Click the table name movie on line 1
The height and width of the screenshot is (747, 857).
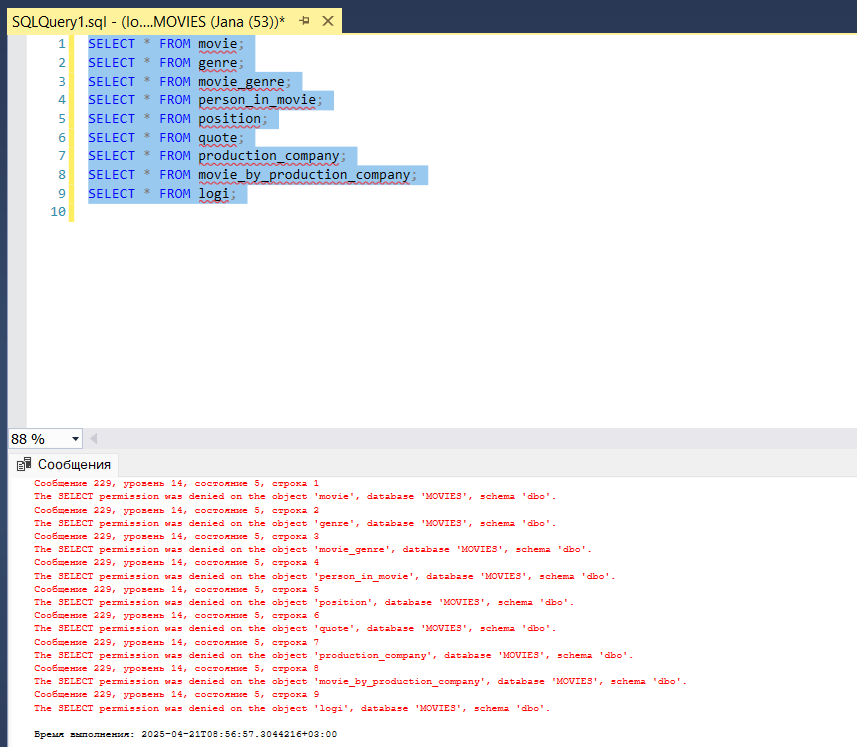pyautogui.click(x=218, y=44)
